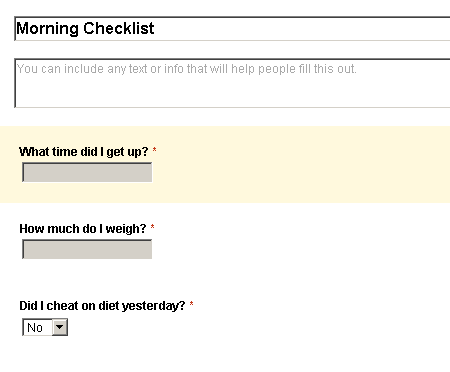450x372 pixels.
Task: Open the 'Did I cheat on diet yesterday?' dropdown
Action: point(45,327)
